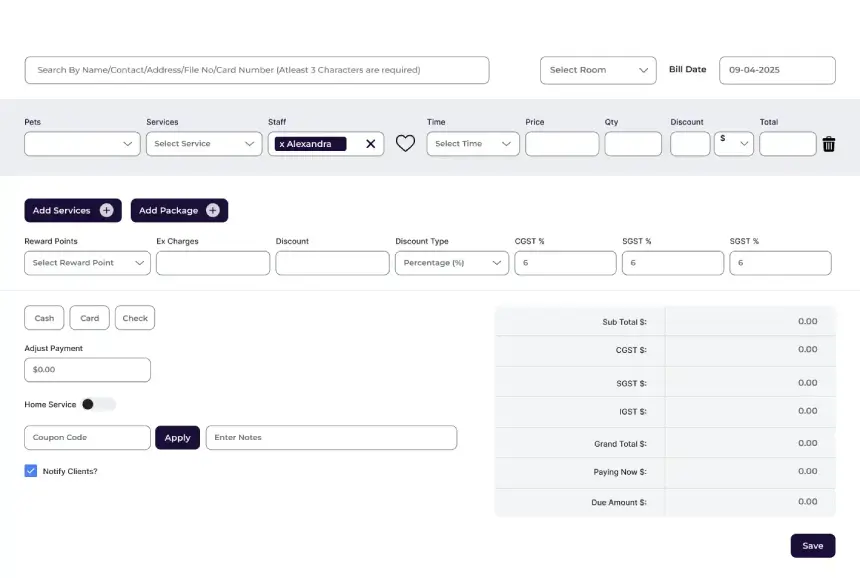Click the plus icon on Add Services
860x578 pixels.
coord(107,211)
